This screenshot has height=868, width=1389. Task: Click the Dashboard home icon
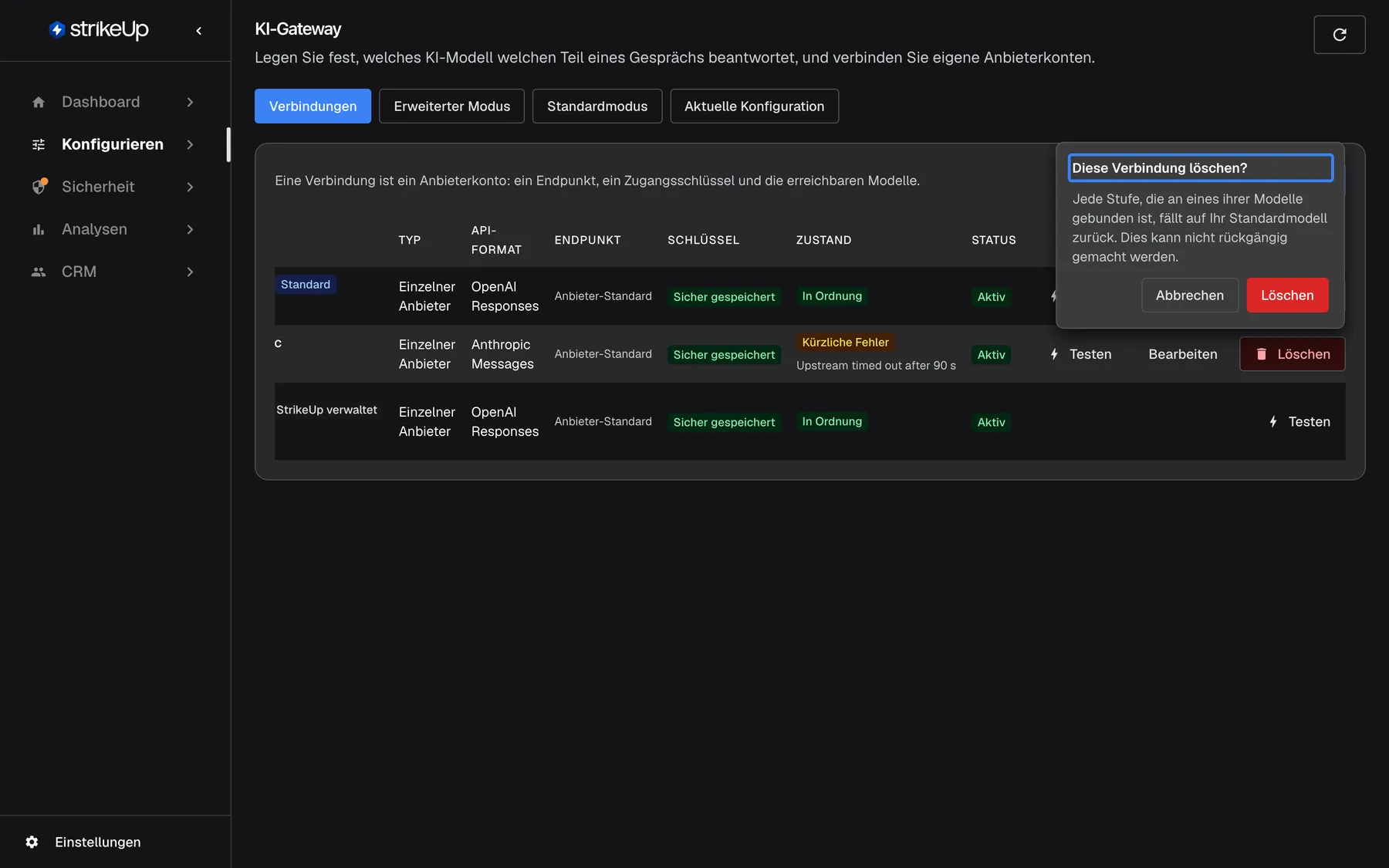(39, 102)
